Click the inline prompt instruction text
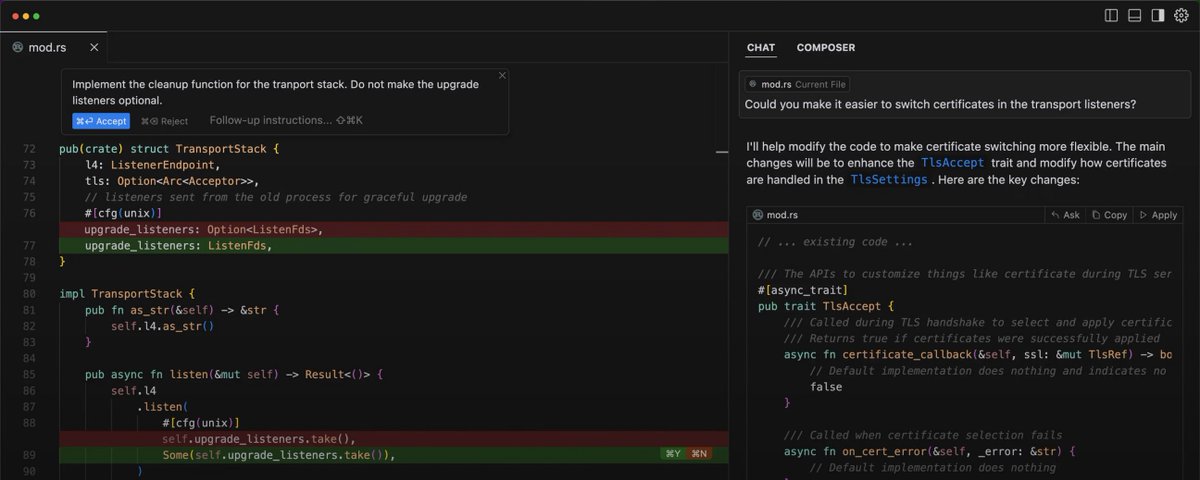The width and height of the screenshot is (1200, 480). (x=275, y=92)
